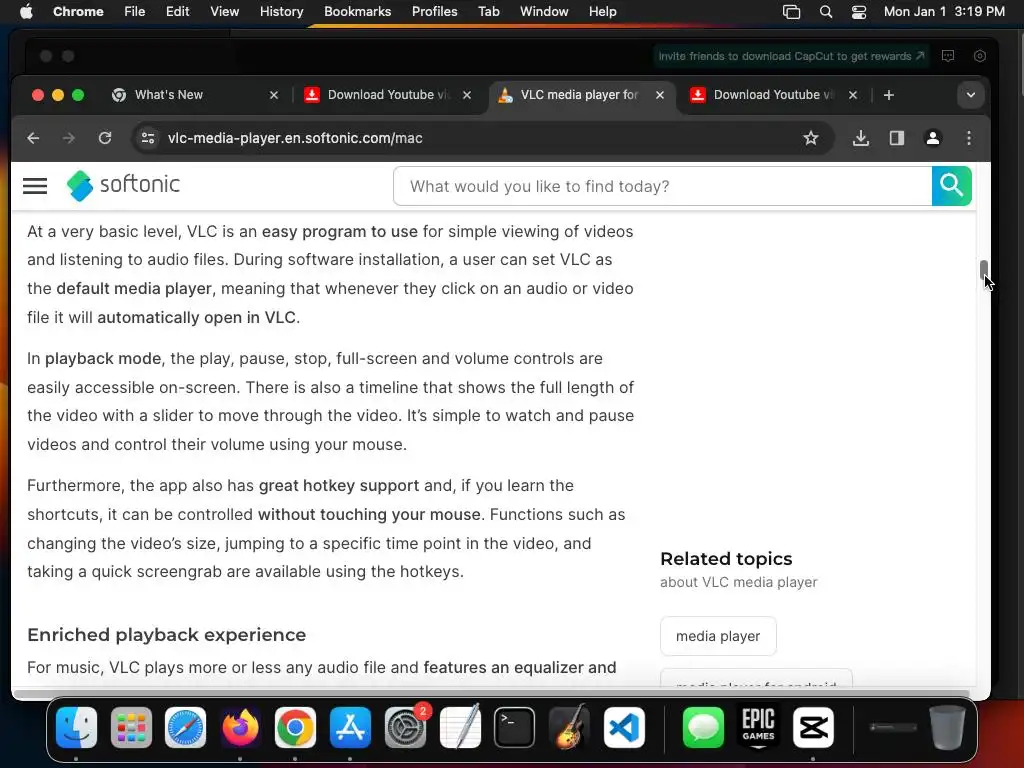Screen dimensions: 1024x768
Task: Expand the tab search chevron
Action: 970,95
